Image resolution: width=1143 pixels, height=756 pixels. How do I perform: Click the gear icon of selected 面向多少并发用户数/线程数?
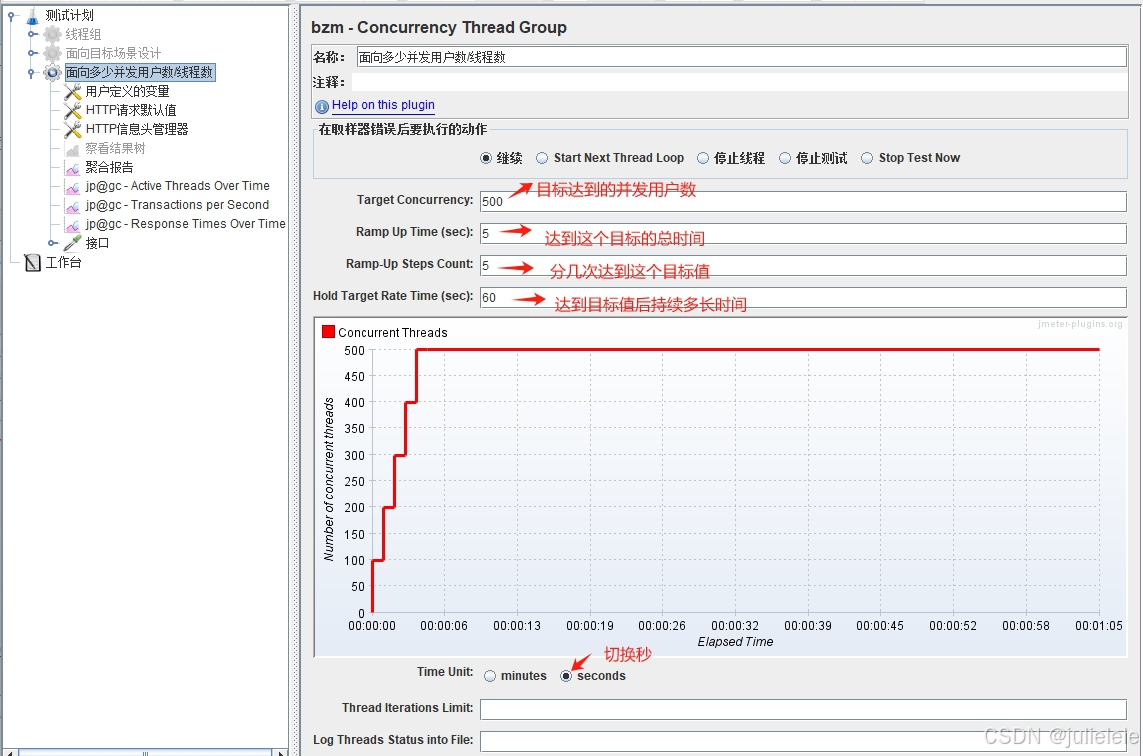click(x=52, y=72)
